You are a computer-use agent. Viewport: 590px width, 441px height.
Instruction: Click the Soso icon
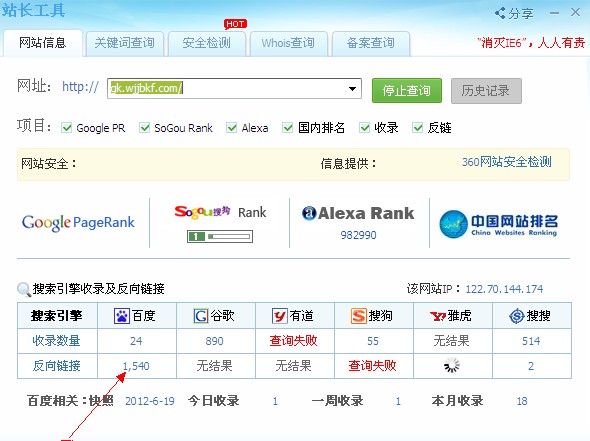(x=517, y=316)
